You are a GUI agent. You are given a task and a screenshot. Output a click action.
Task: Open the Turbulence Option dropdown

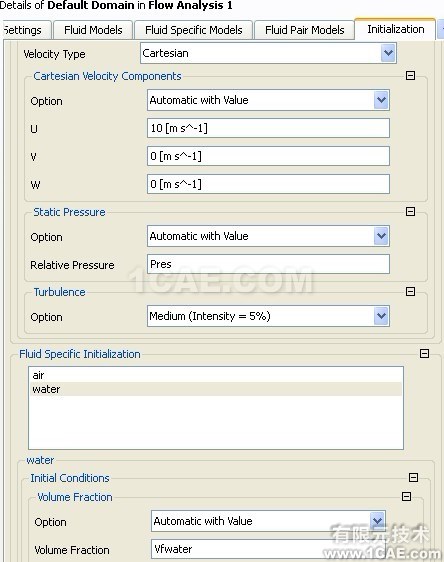[381, 316]
